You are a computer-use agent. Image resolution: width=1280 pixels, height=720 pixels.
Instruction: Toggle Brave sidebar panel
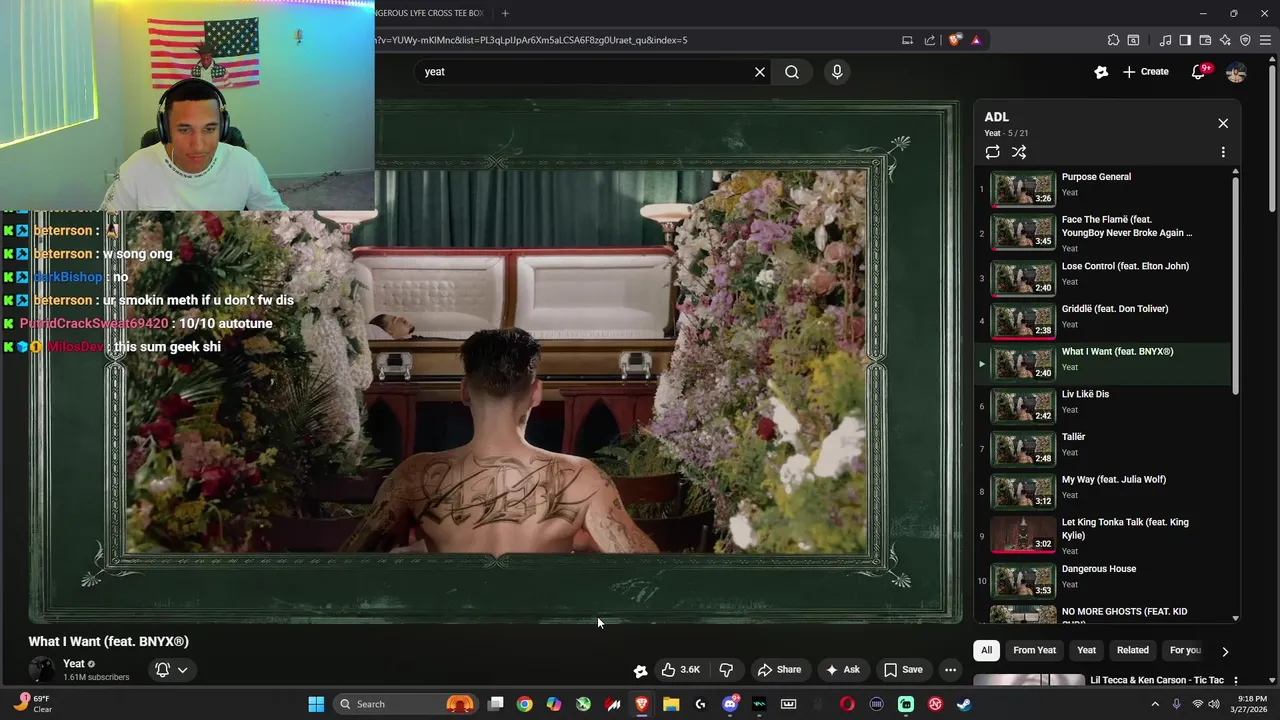pos(1185,40)
